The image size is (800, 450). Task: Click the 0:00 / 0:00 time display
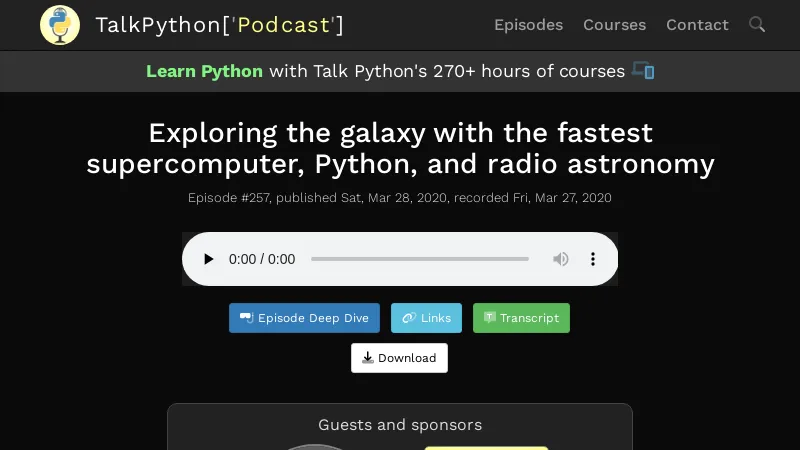tap(262, 259)
